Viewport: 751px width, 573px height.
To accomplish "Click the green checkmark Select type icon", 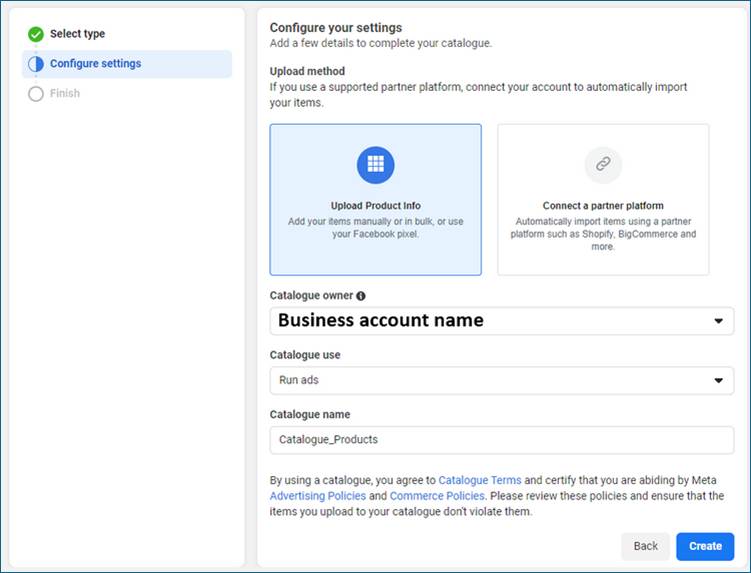I will [36, 34].
